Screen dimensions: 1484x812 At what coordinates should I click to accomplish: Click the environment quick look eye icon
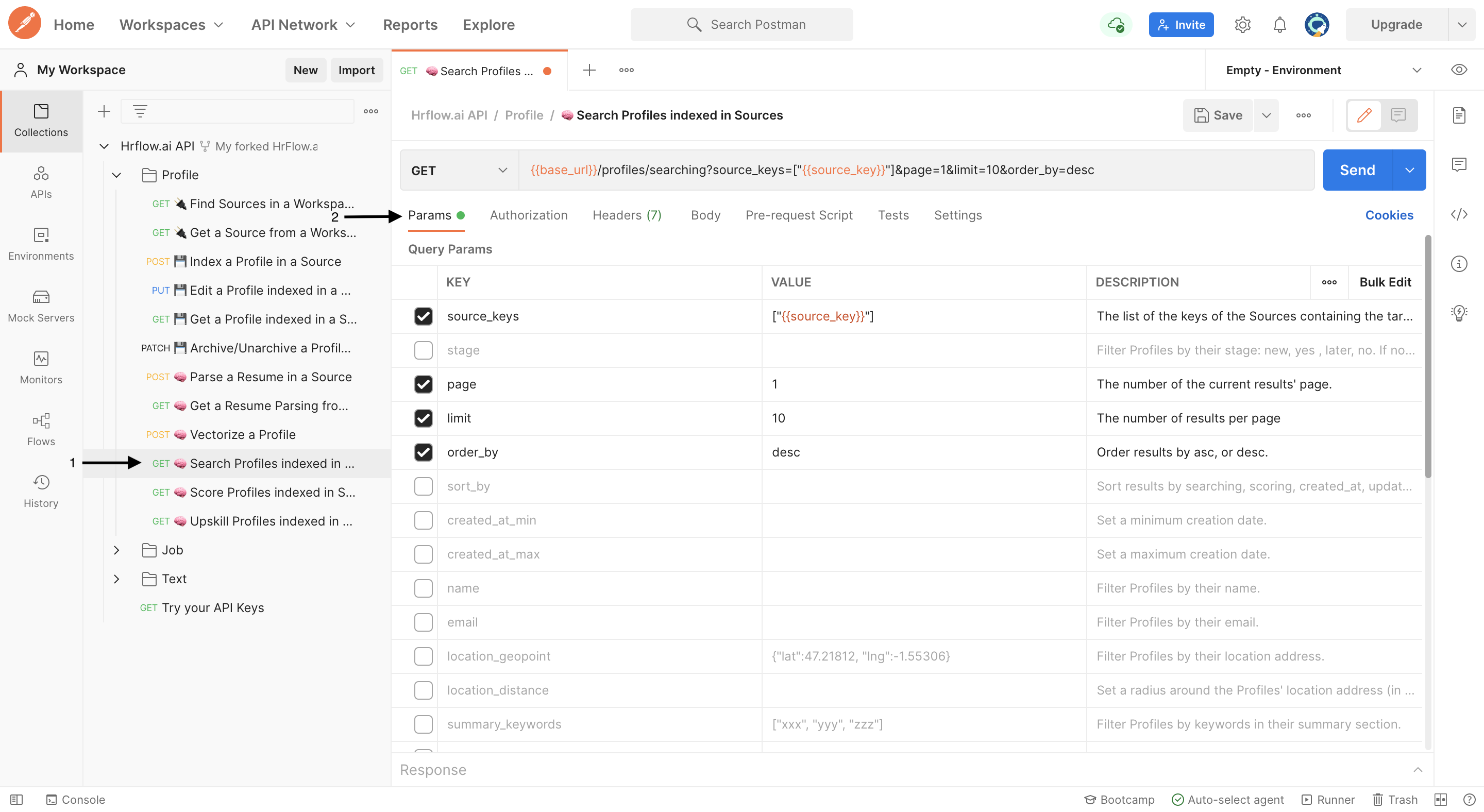(1458, 70)
